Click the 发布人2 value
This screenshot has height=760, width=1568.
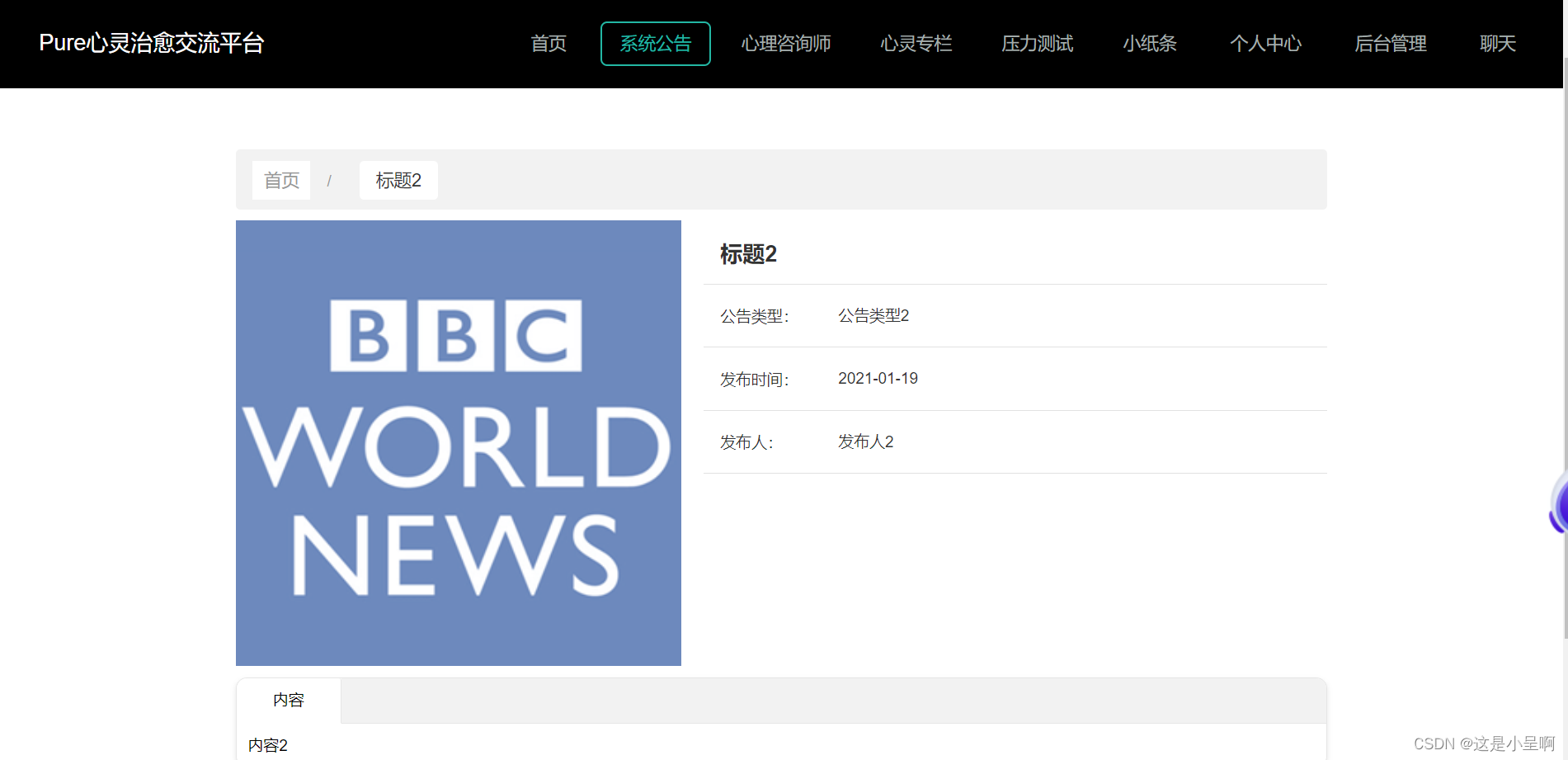(x=866, y=442)
